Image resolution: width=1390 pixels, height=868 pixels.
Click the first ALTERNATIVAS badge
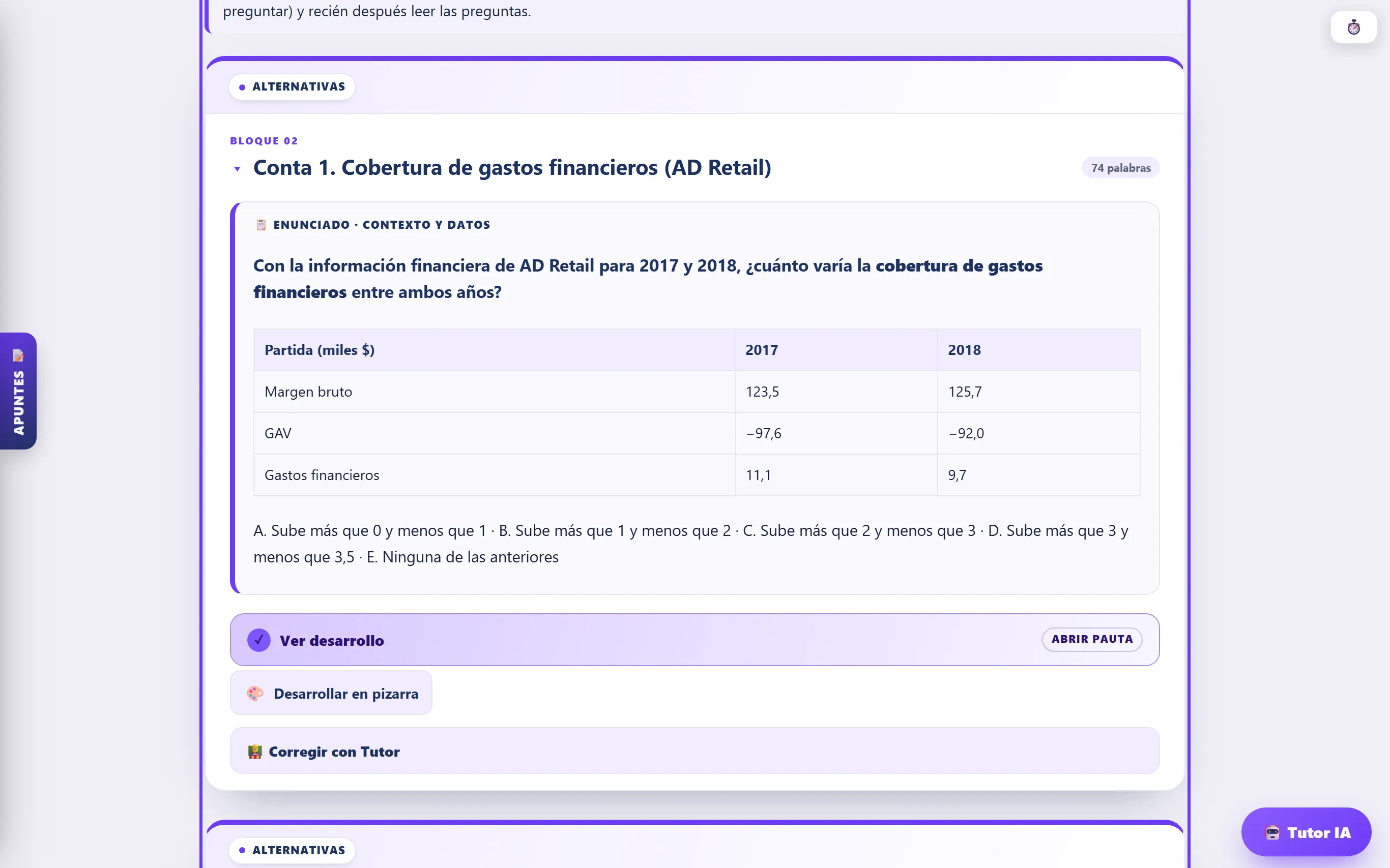292,86
